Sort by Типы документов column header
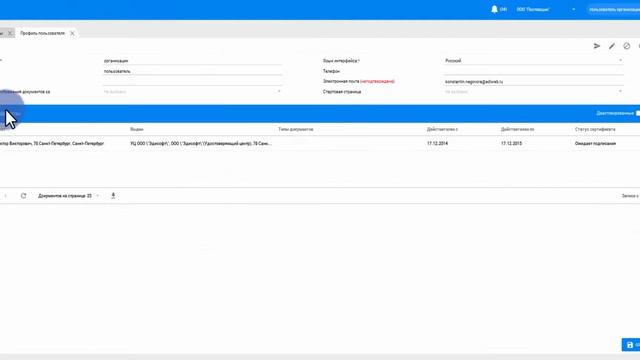The height and width of the screenshot is (360, 640). point(296,129)
